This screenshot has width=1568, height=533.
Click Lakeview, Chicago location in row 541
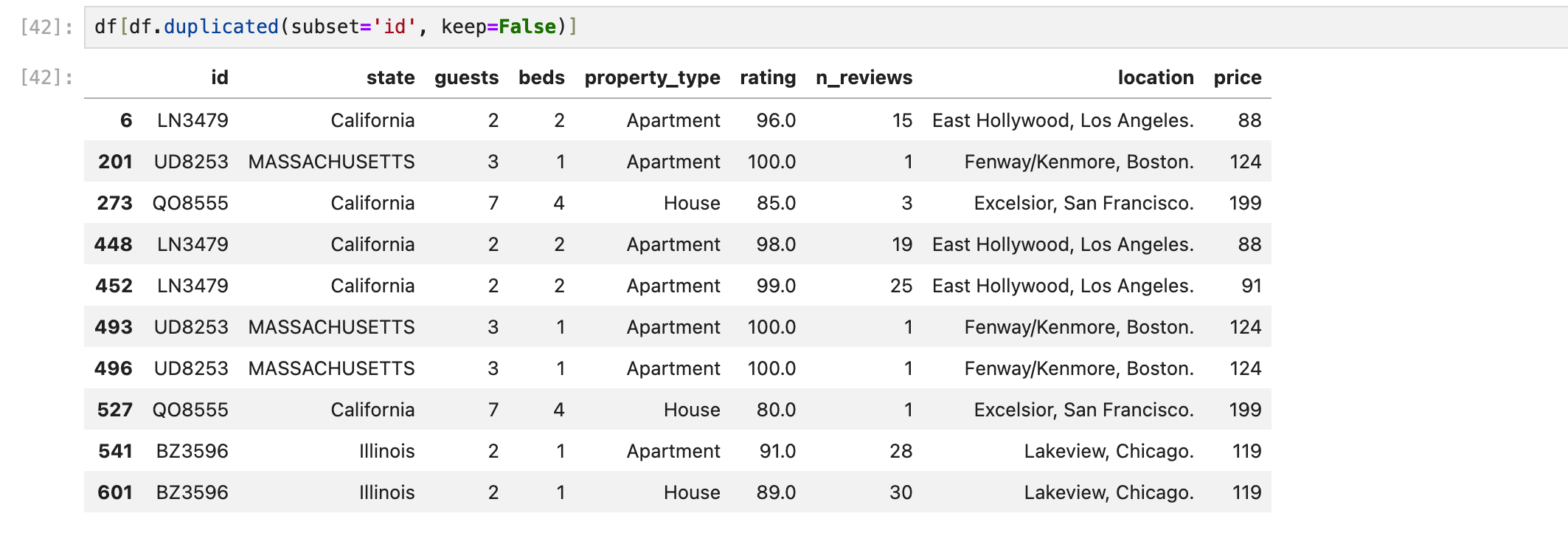1109,451
